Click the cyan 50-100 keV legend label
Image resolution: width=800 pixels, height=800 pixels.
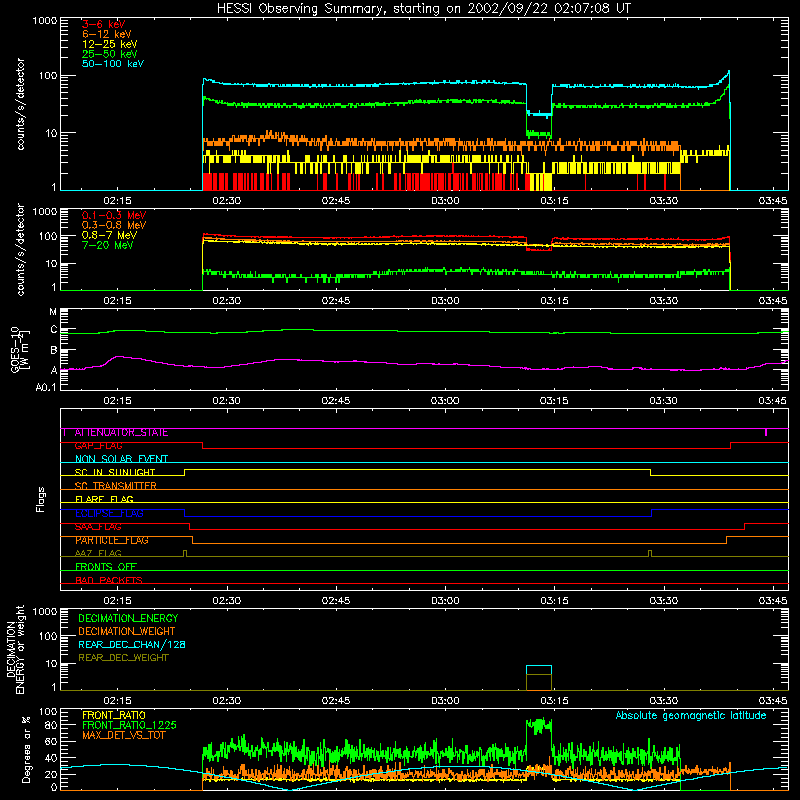pos(113,64)
